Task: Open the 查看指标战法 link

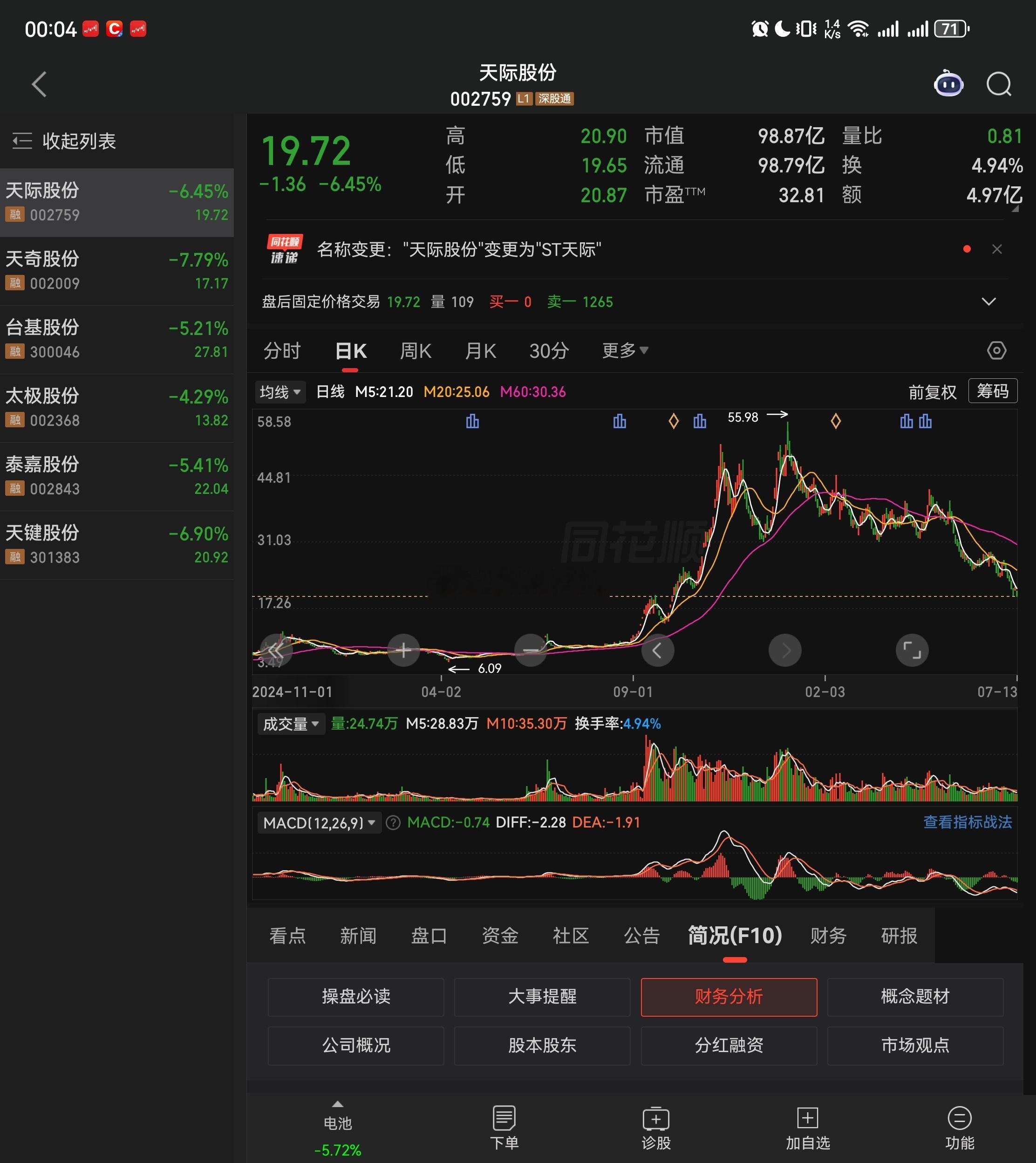Action: (967, 822)
